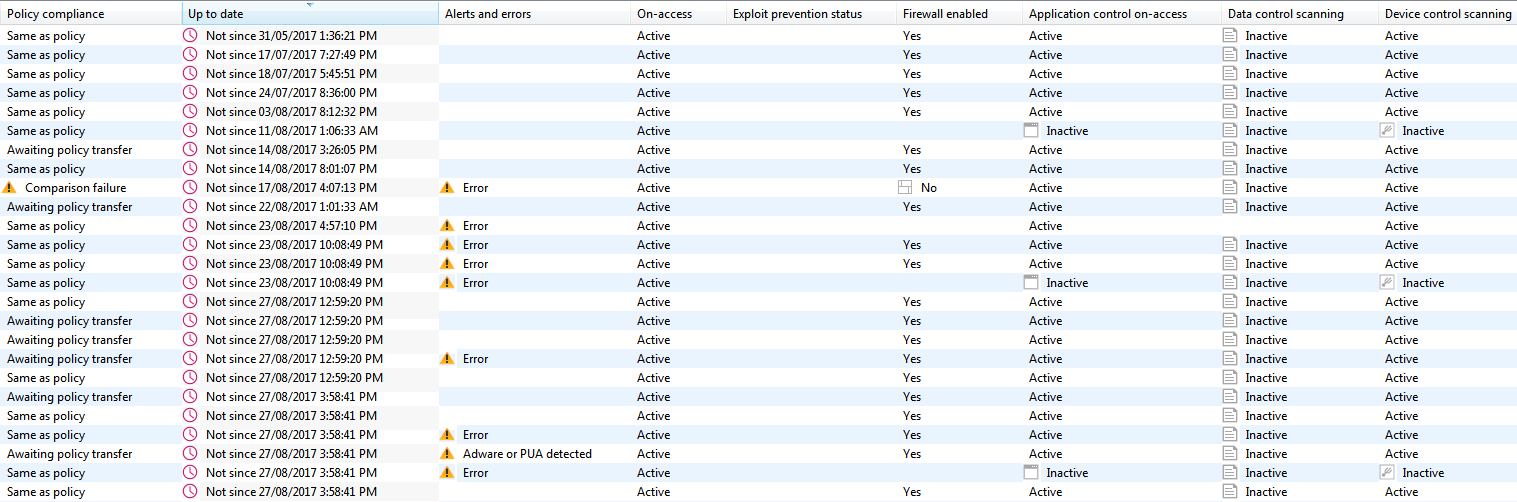Click clock icon for 22/08/2017 1:01:33 AM row
Screen dimensions: 1517x502
(190, 206)
